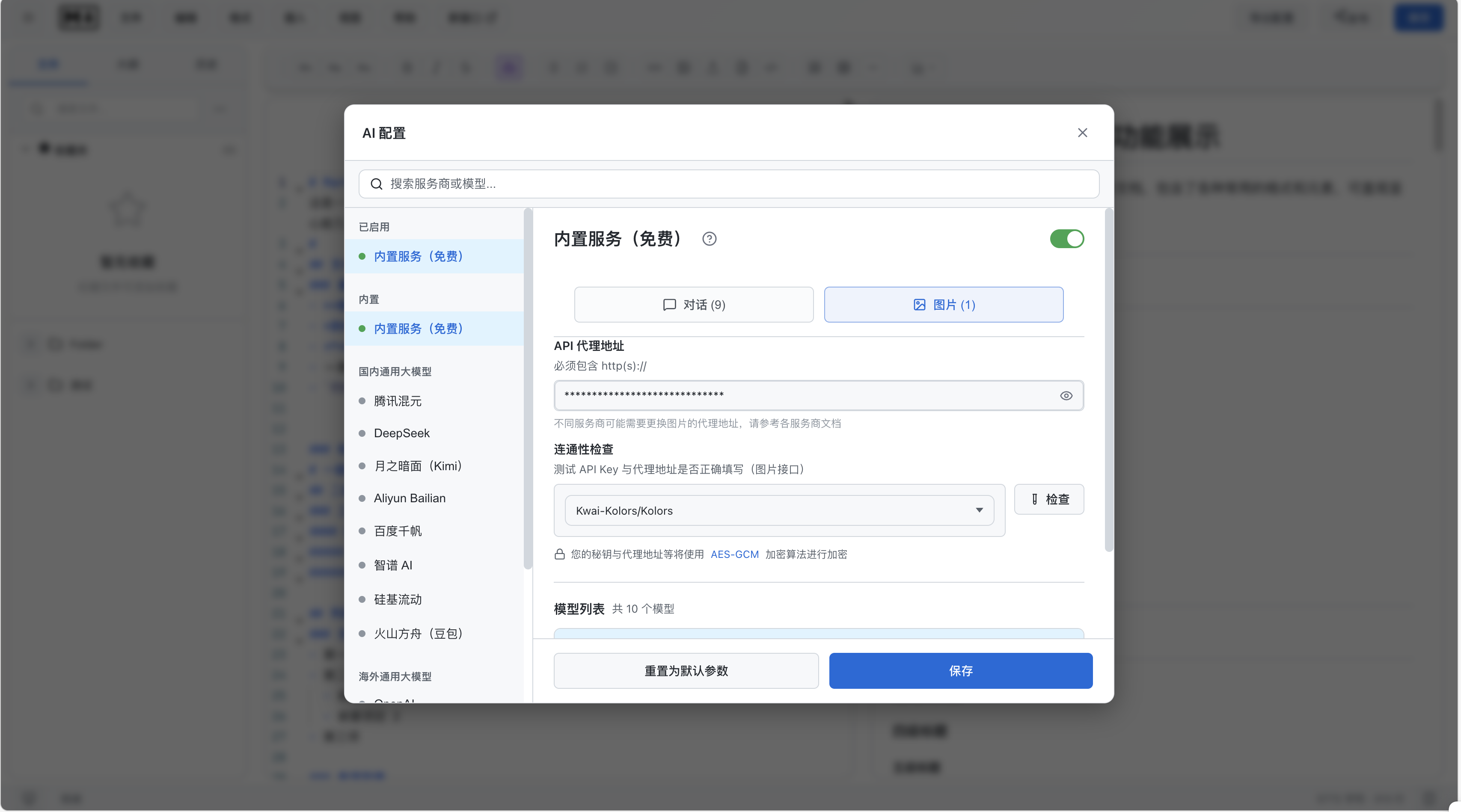Click 重置为默认参数 button

point(686,671)
